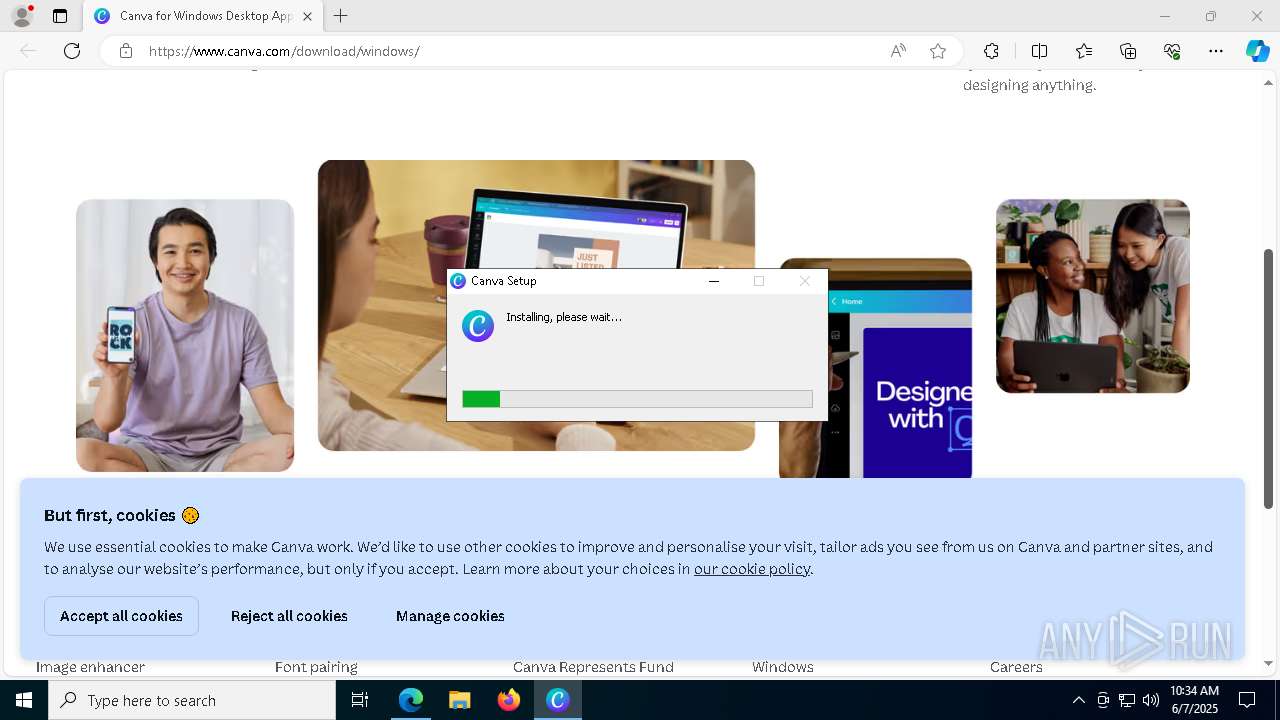This screenshot has width=1280, height=720.
Task: Open the Favorites list icon
Action: click(x=1084, y=51)
